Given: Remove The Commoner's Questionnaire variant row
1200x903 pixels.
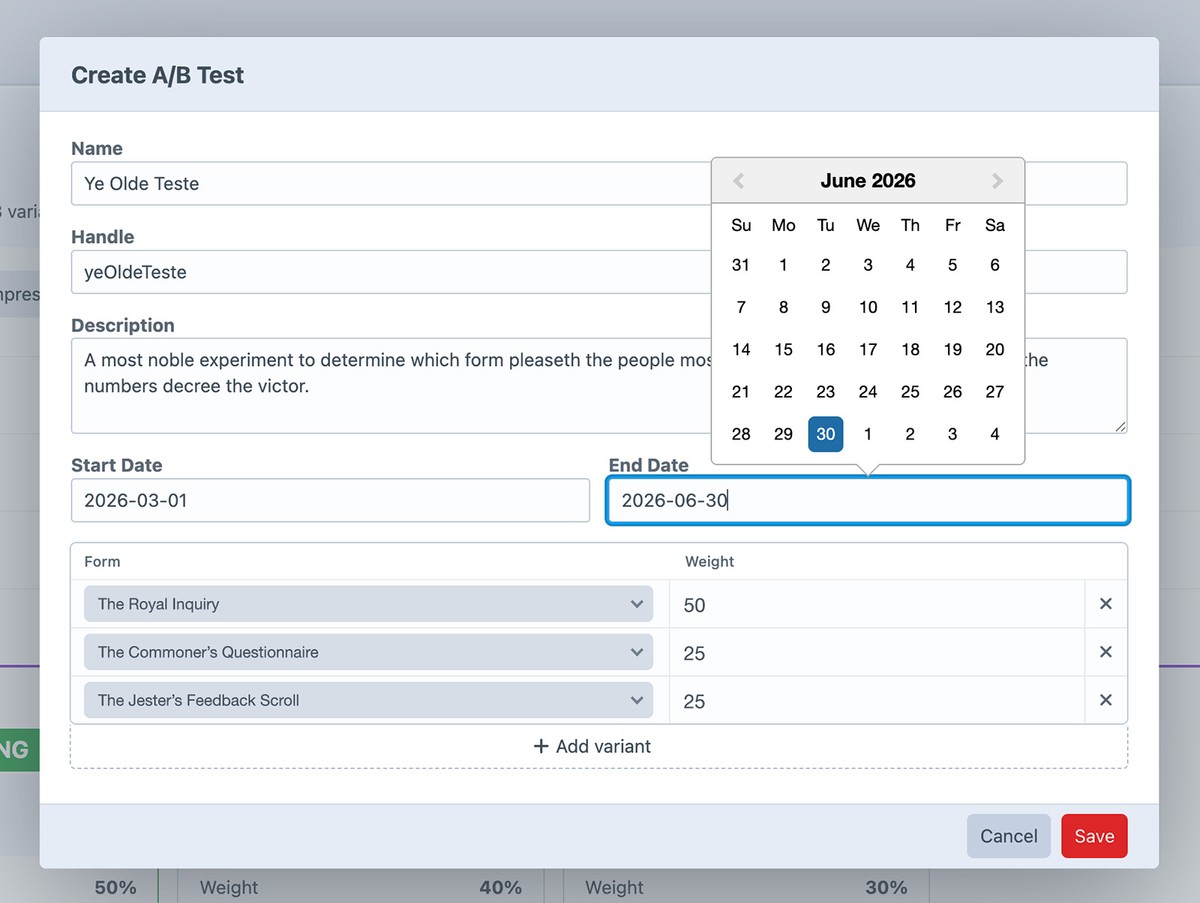Looking at the screenshot, I should (1106, 652).
